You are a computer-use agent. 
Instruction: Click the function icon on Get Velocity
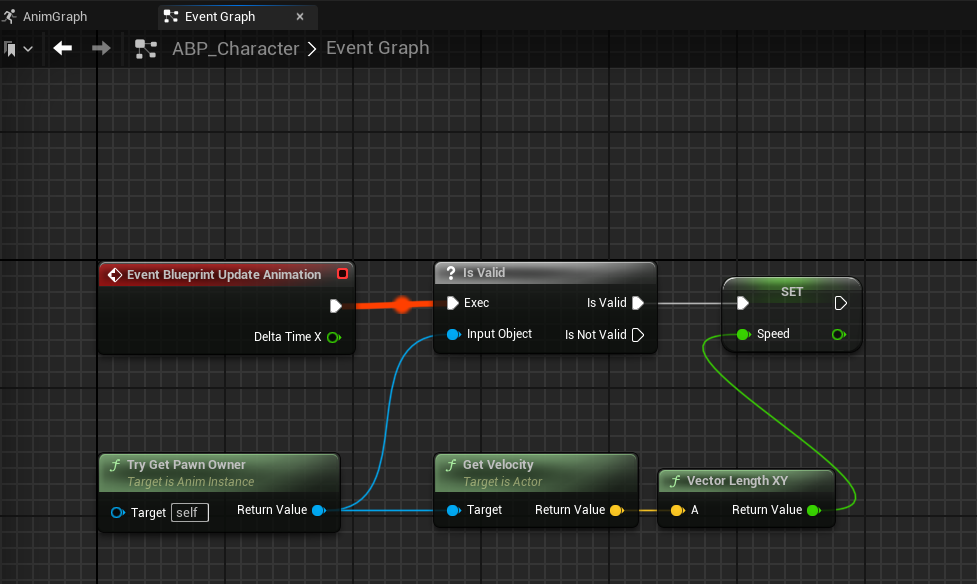tap(451, 465)
